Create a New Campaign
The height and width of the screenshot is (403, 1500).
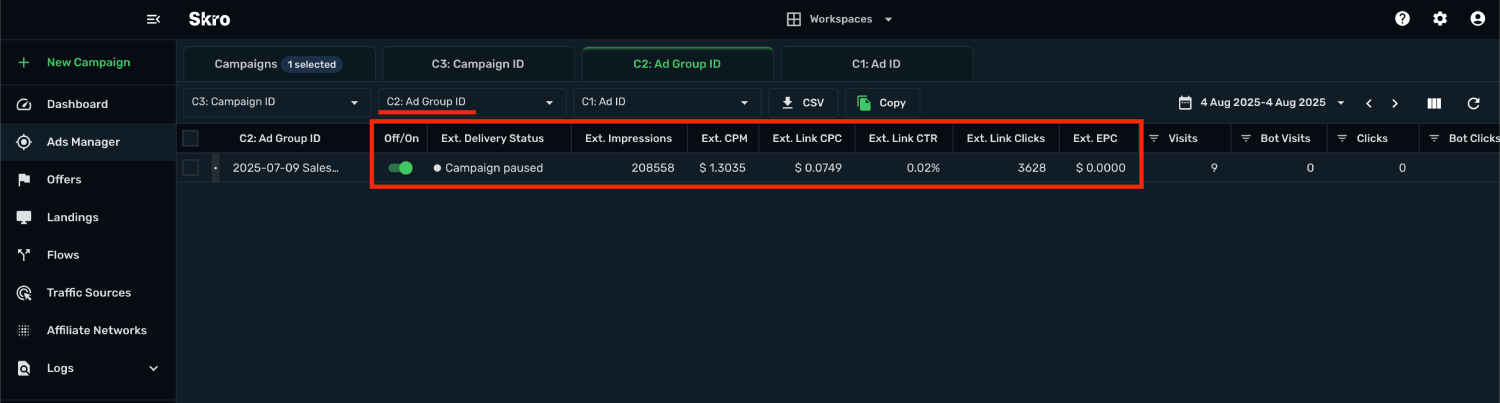click(88, 62)
